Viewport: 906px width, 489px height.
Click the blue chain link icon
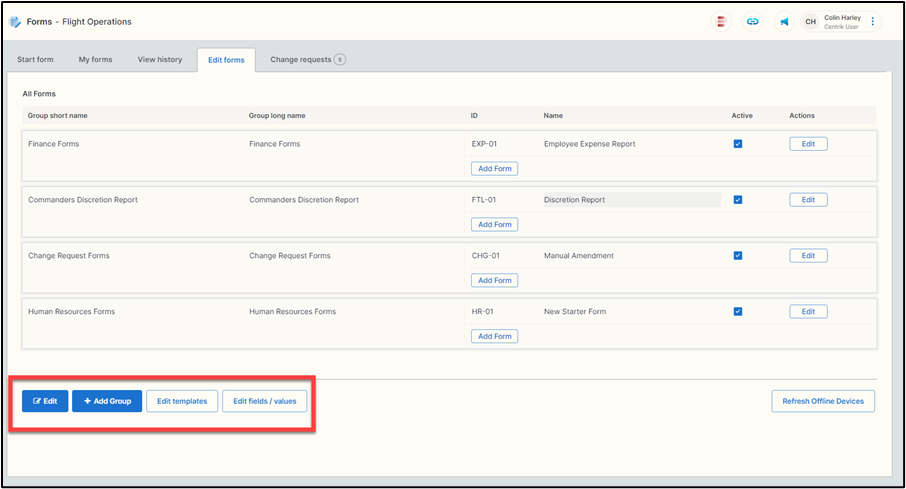(x=752, y=21)
